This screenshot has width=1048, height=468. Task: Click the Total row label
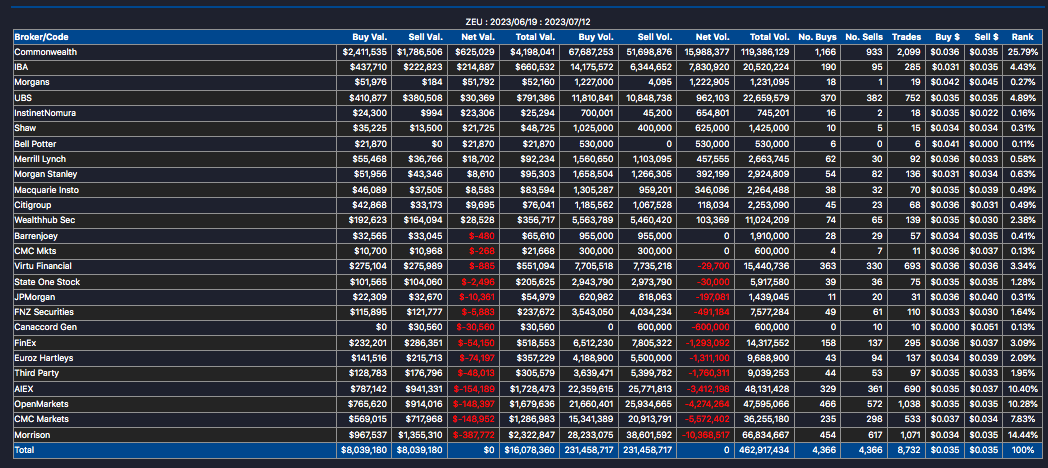click(x=24, y=451)
